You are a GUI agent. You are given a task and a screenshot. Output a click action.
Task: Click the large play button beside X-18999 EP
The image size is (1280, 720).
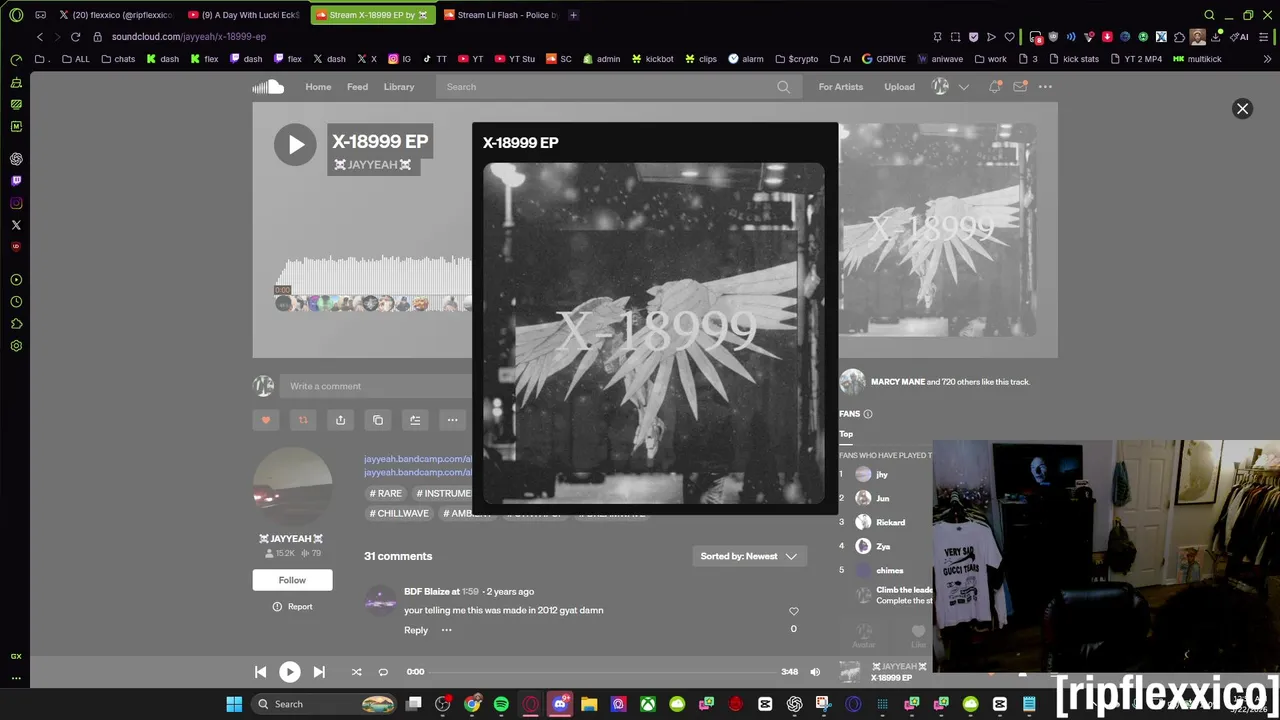(x=295, y=145)
